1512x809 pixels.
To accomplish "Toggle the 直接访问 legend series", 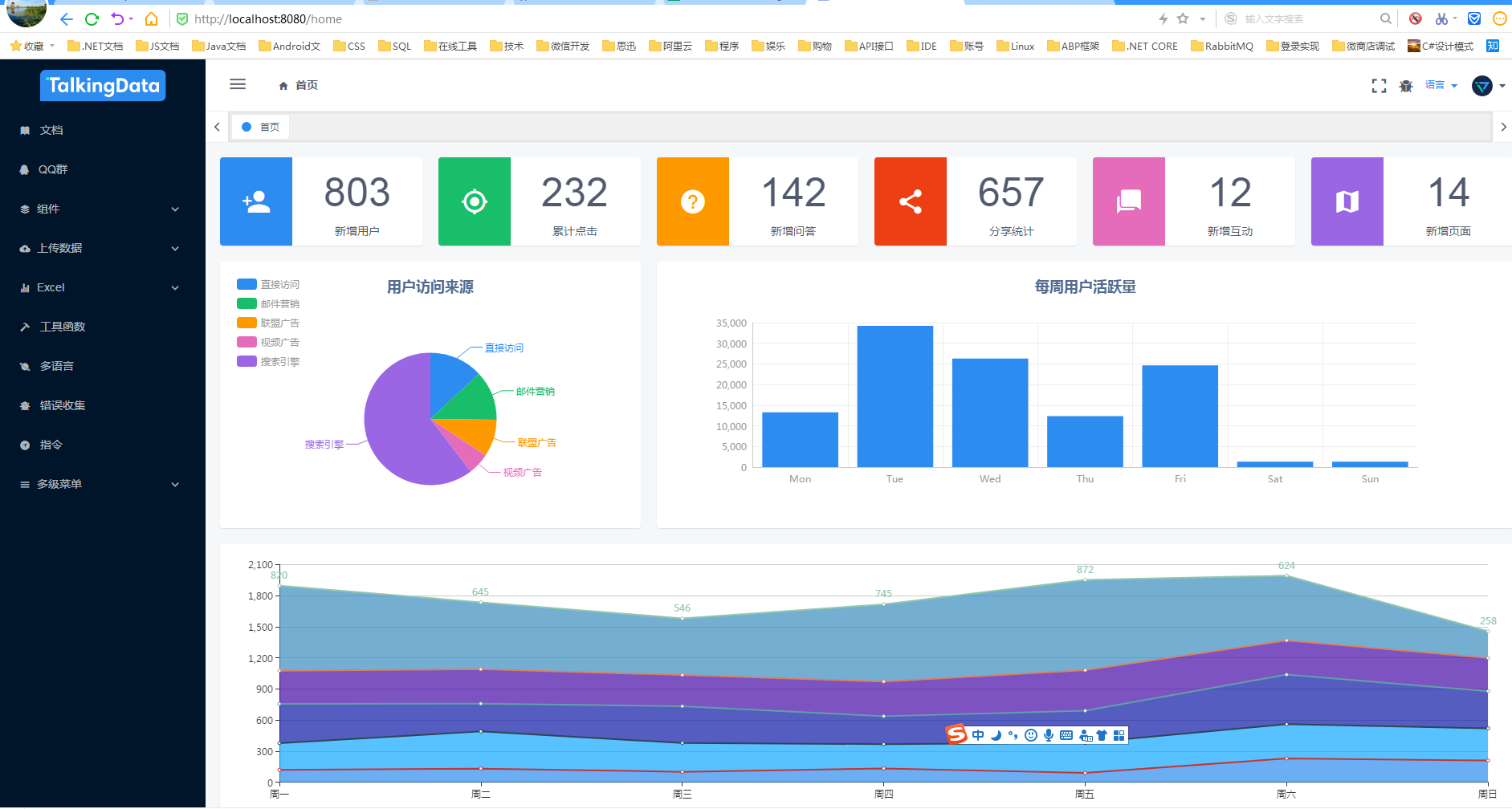I will [x=268, y=284].
